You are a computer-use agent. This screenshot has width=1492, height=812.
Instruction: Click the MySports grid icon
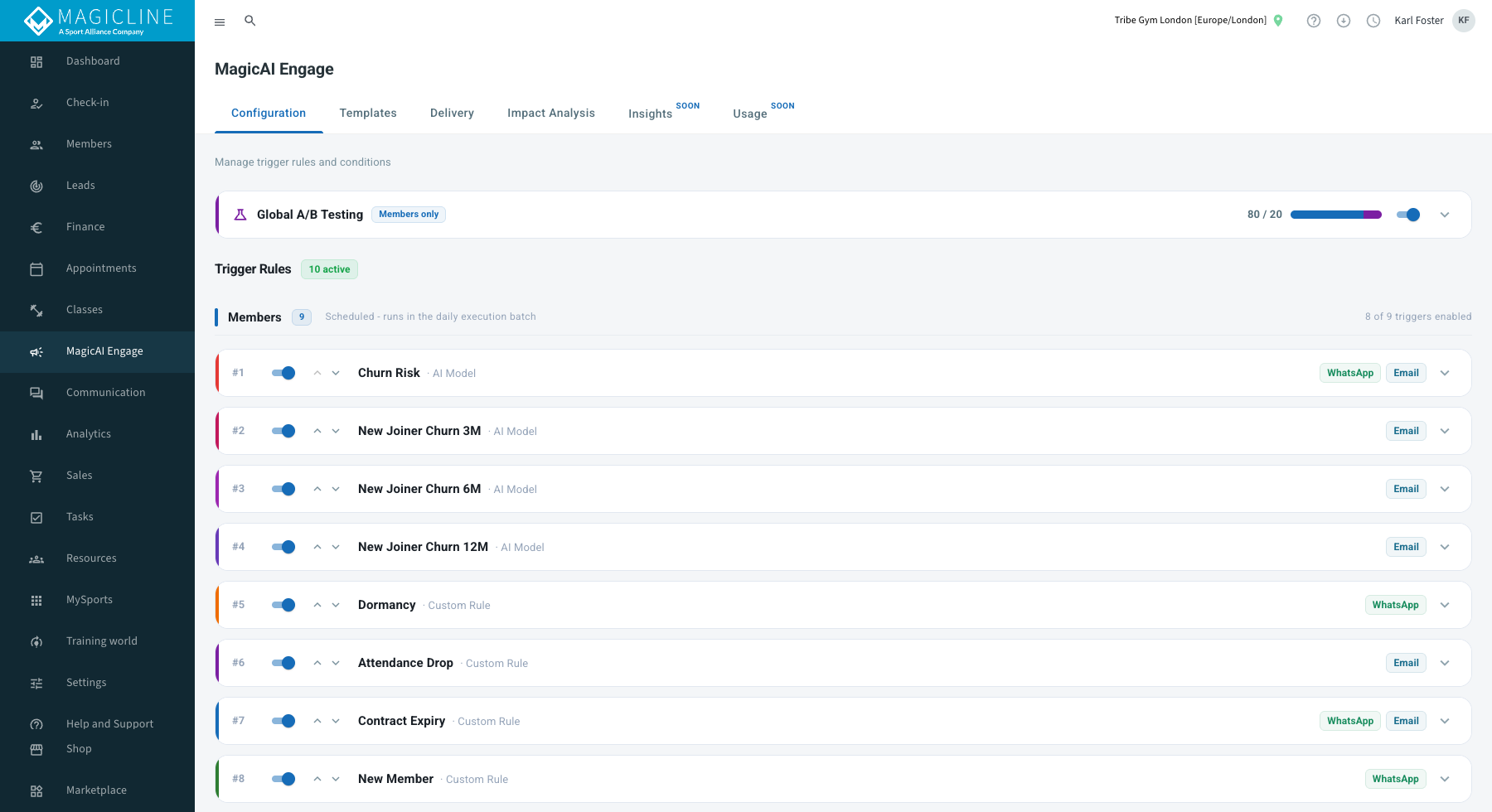[36, 600]
